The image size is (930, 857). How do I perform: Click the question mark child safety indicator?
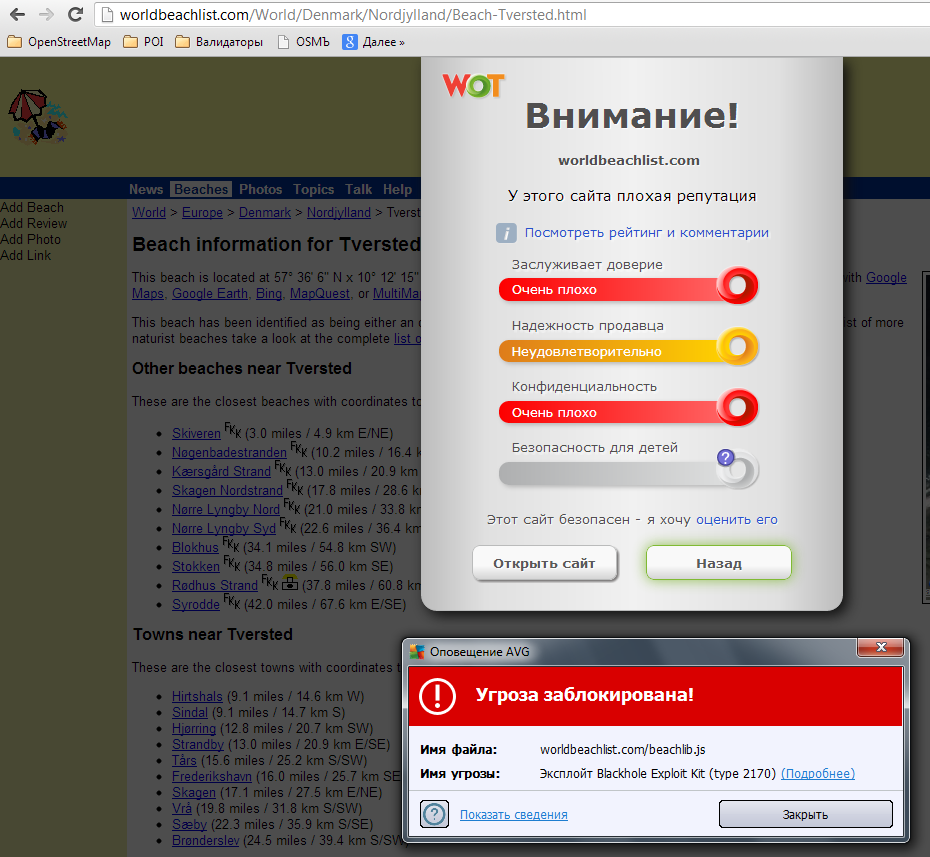[727, 459]
